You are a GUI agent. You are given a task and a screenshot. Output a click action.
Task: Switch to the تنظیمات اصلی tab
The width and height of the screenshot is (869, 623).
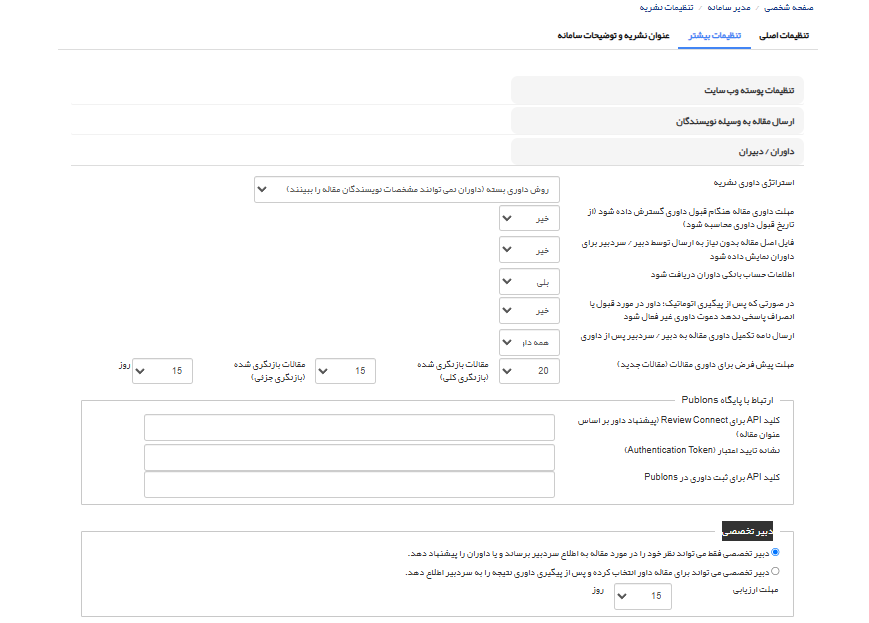[x=783, y=36]
